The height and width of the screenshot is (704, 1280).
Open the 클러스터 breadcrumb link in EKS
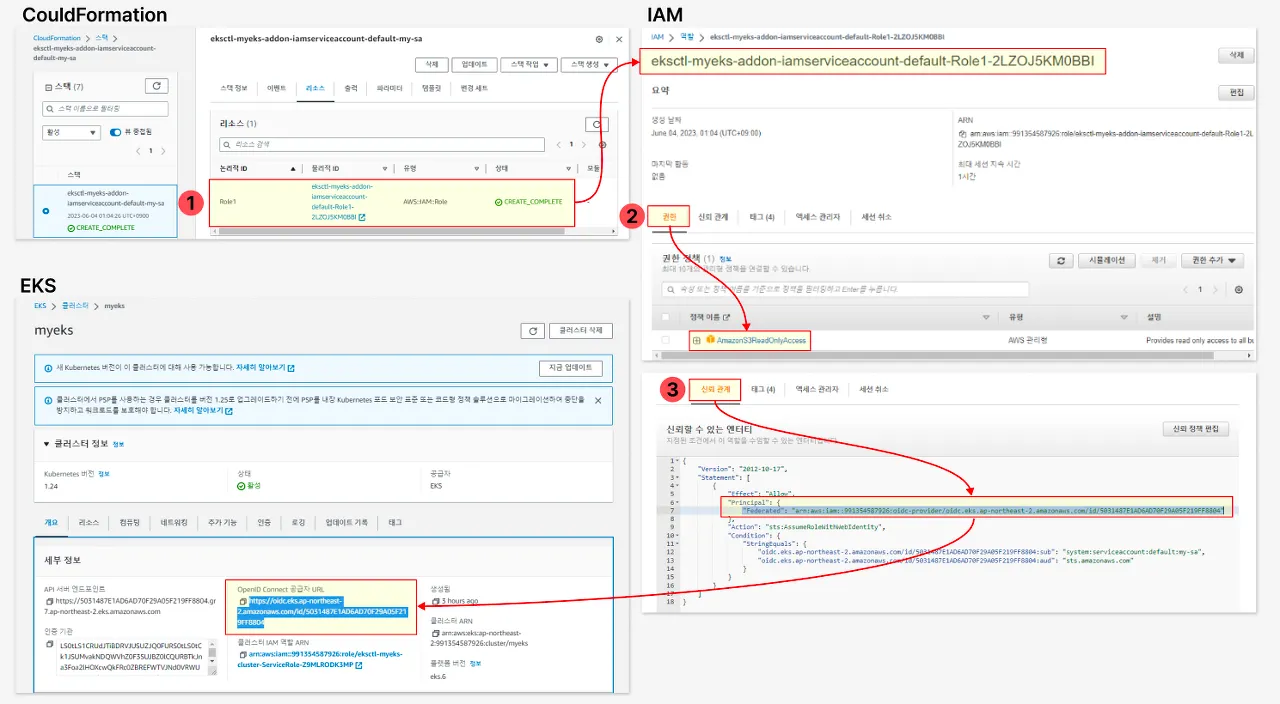pos(75,305)
